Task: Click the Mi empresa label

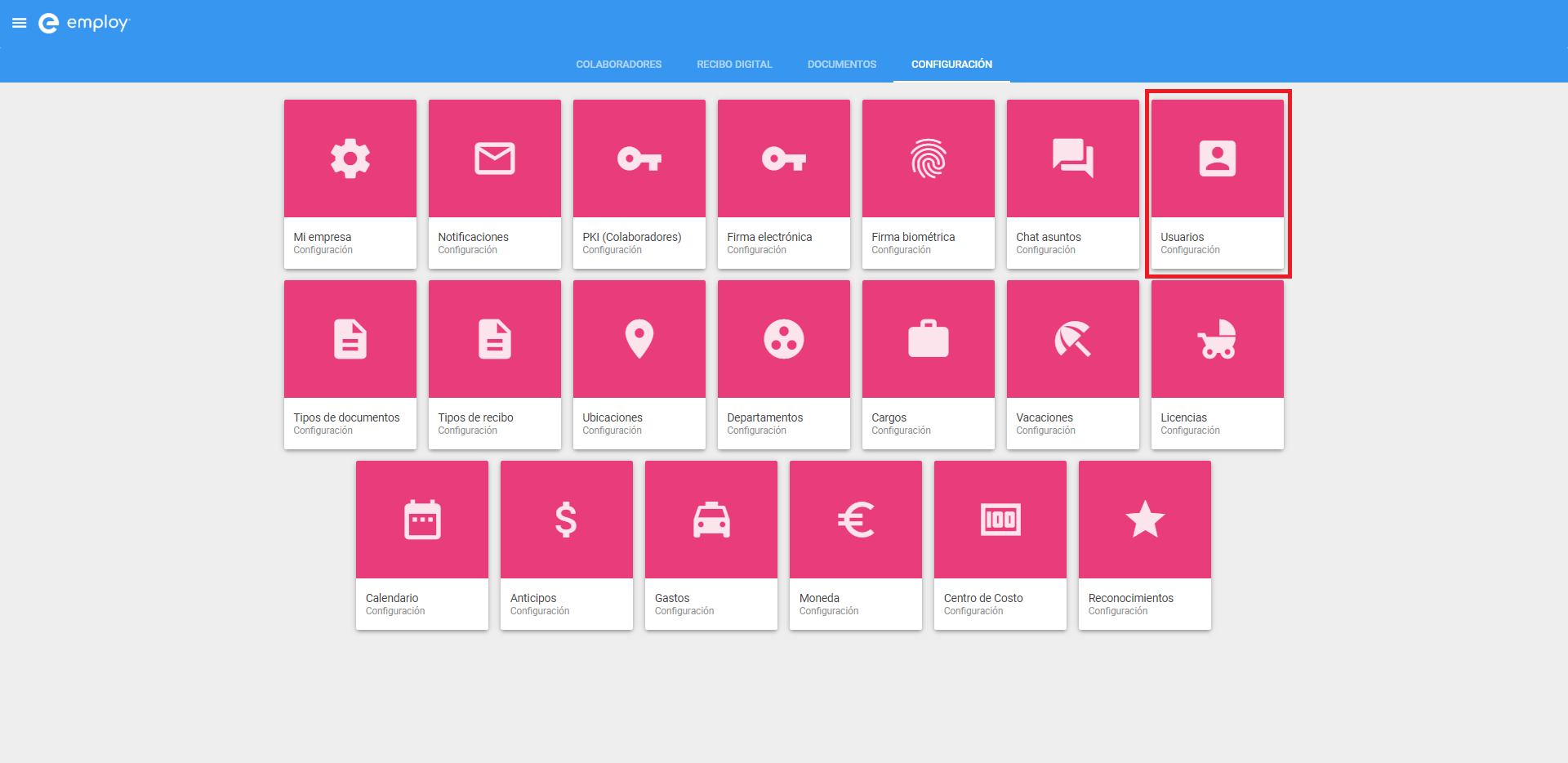Action: point(323,237)
